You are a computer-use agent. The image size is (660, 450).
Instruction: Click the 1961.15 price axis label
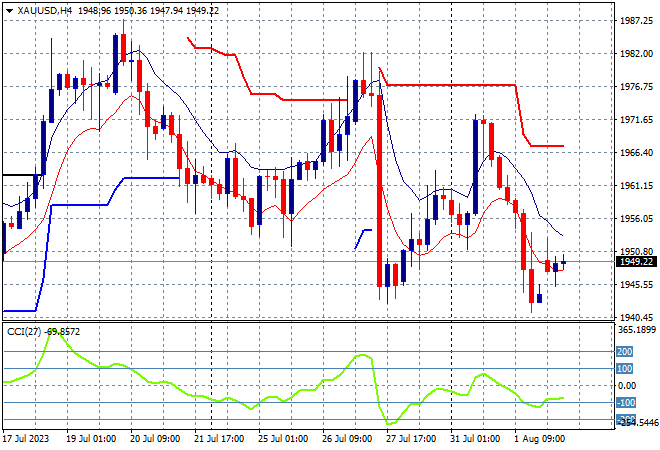[x=636, y=186]
